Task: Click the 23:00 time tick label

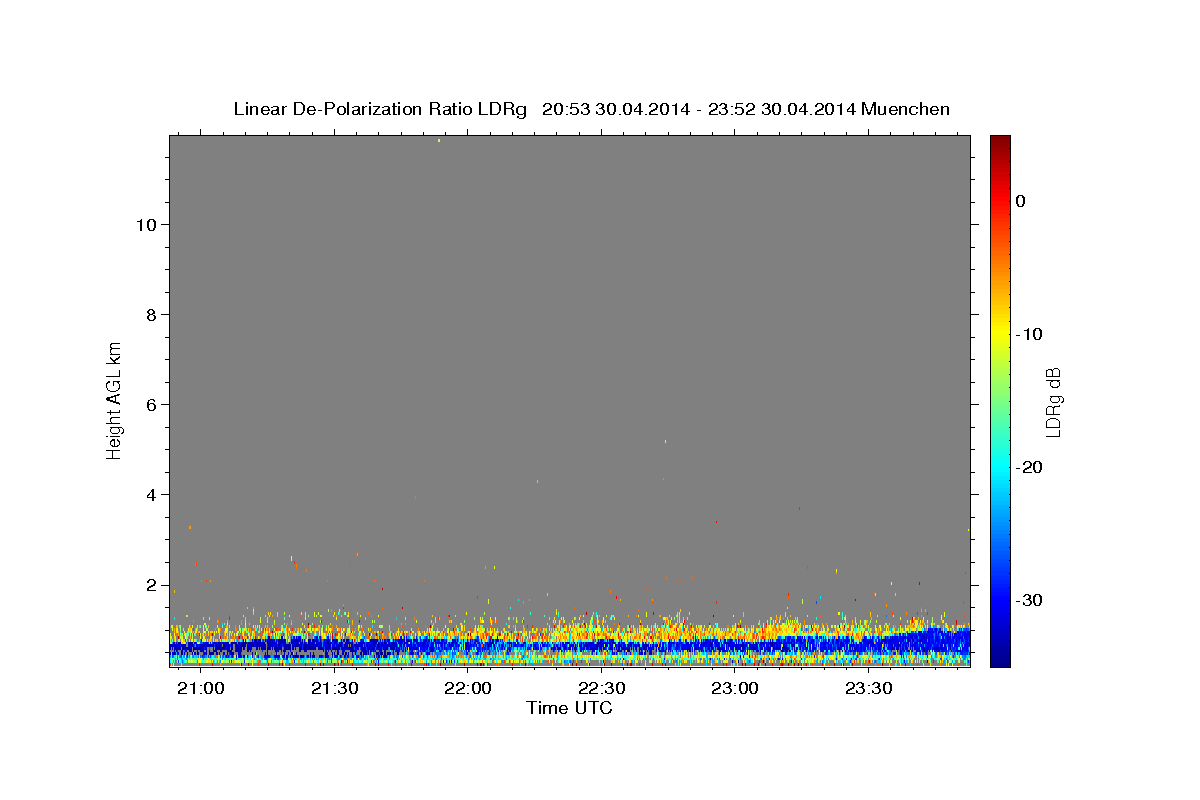Action: (735, 689)
